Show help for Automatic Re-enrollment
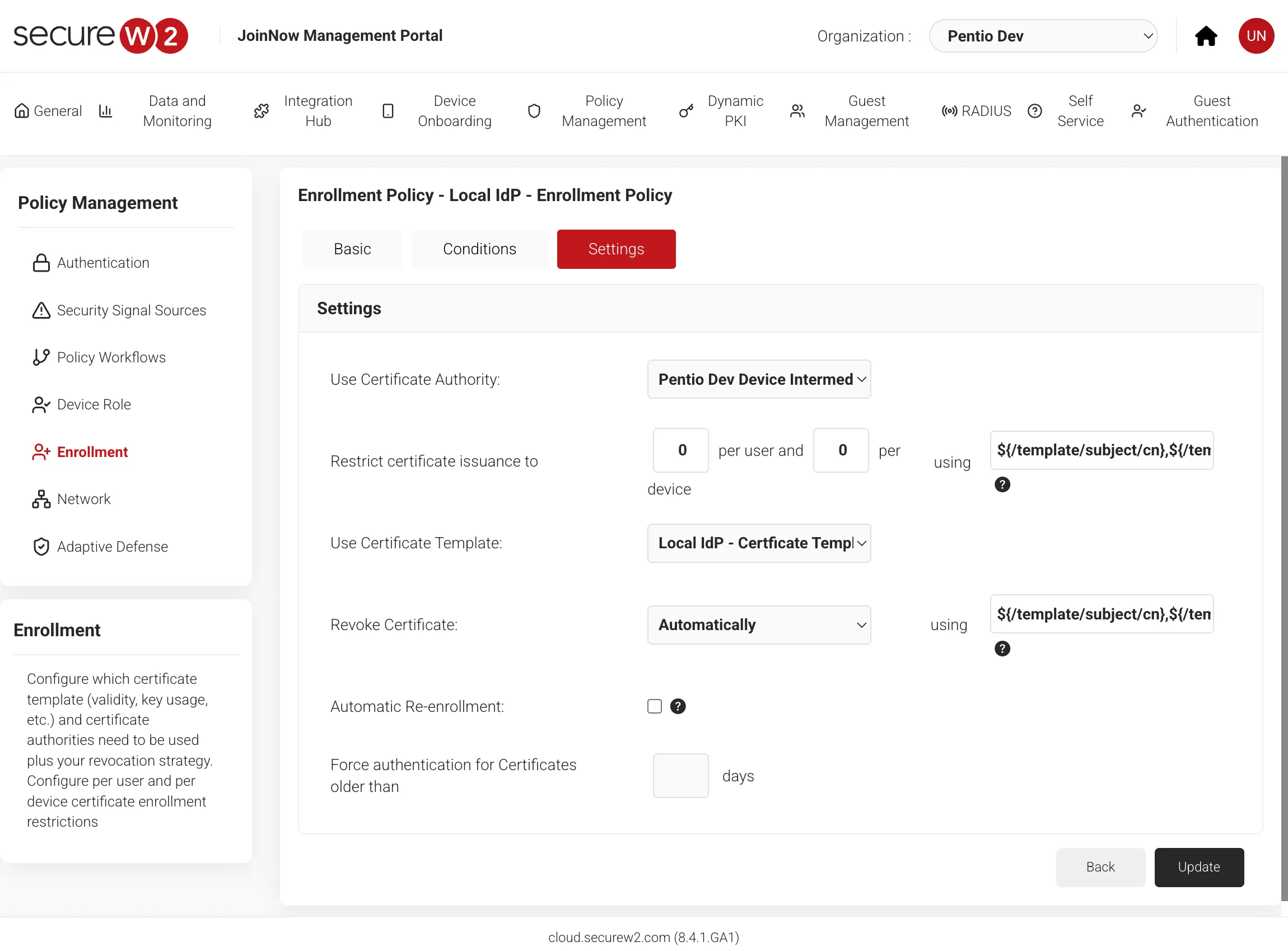The image size is (1288, 951). [x=678, y=706]
